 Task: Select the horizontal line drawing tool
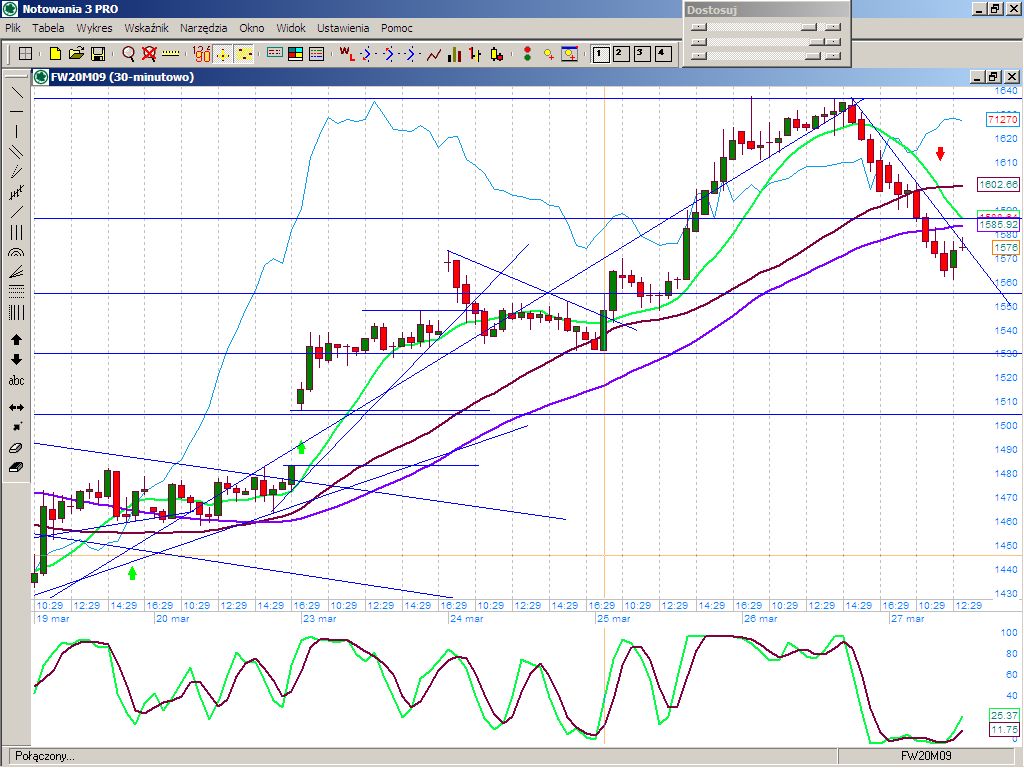(x=16, y=112)
